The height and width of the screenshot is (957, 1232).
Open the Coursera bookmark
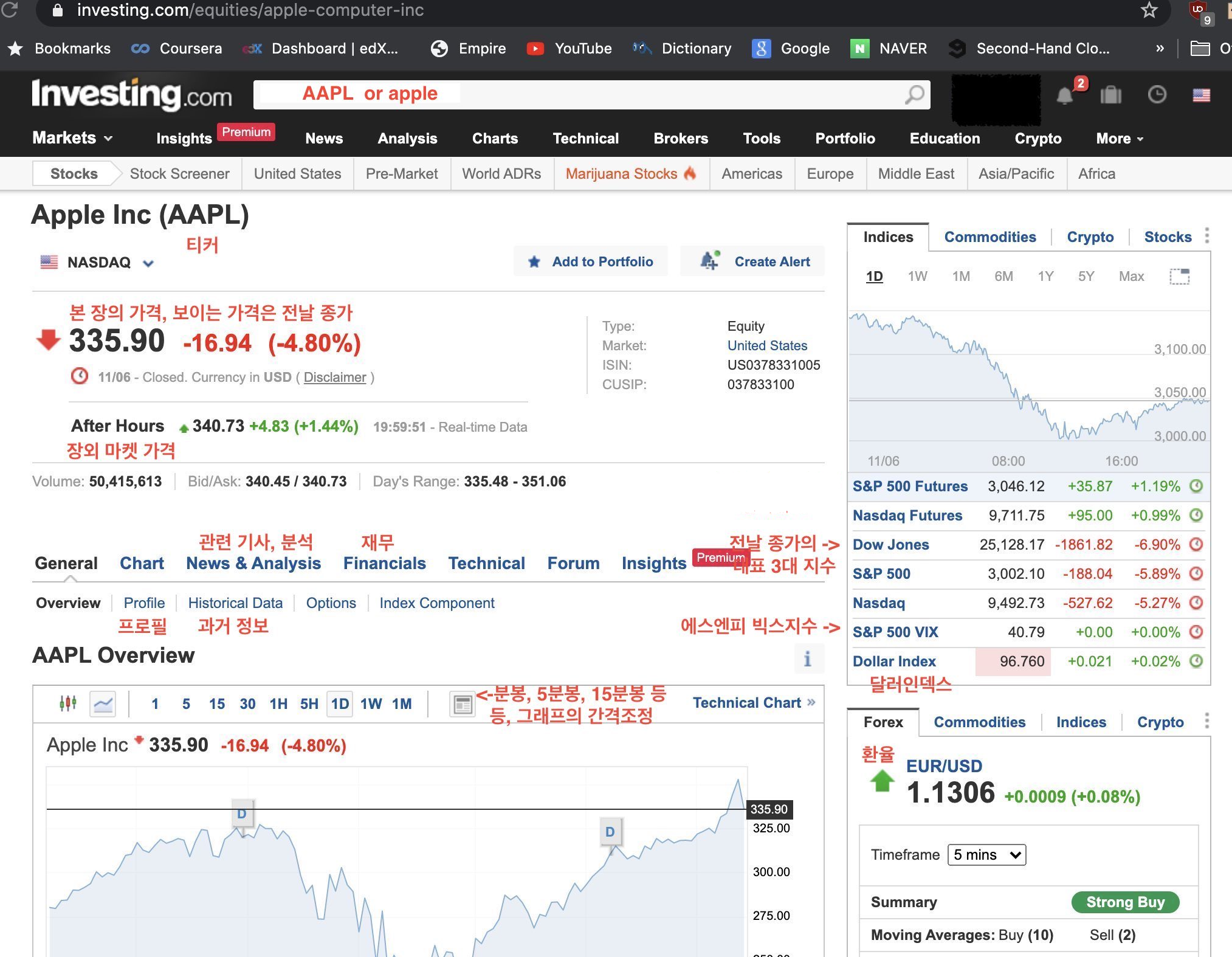(177, 49)
